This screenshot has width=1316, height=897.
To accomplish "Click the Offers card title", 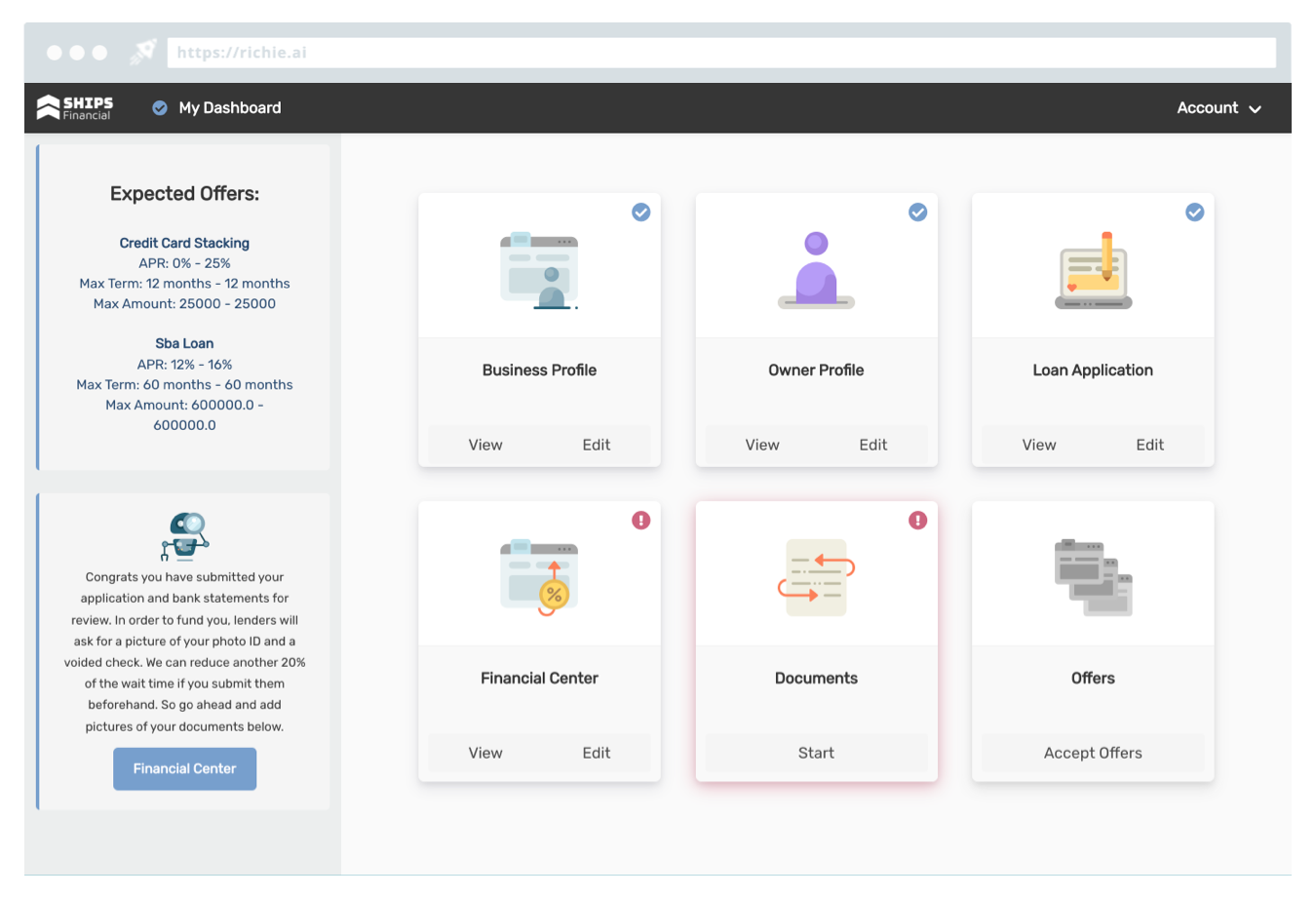I will point(1093,679).
